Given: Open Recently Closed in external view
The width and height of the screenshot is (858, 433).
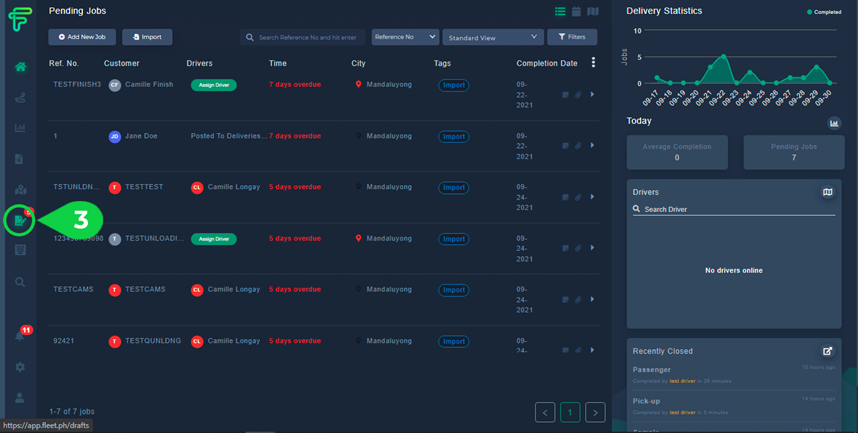Looking at the screenshot, I should (827, 351).
